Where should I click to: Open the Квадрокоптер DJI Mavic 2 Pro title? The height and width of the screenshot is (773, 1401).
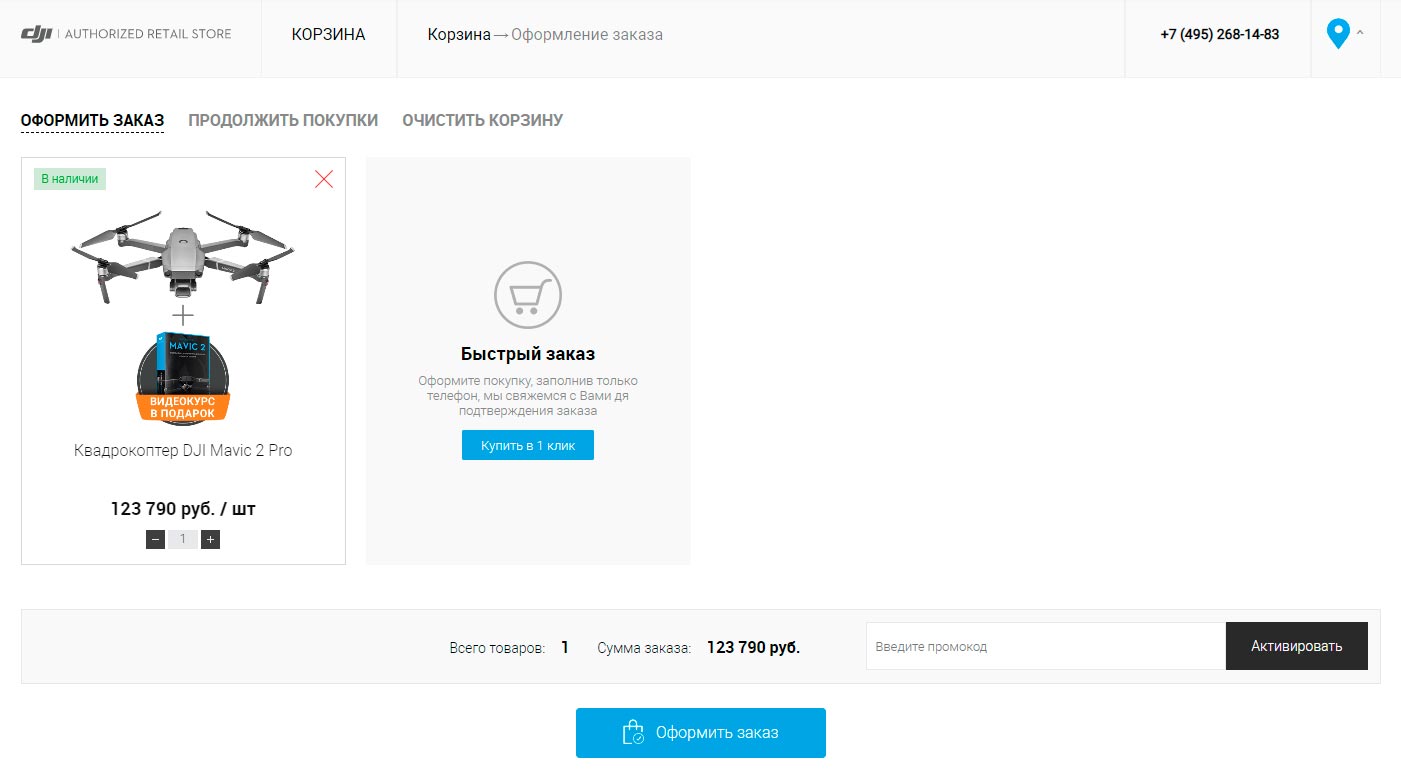click(183, 451)
